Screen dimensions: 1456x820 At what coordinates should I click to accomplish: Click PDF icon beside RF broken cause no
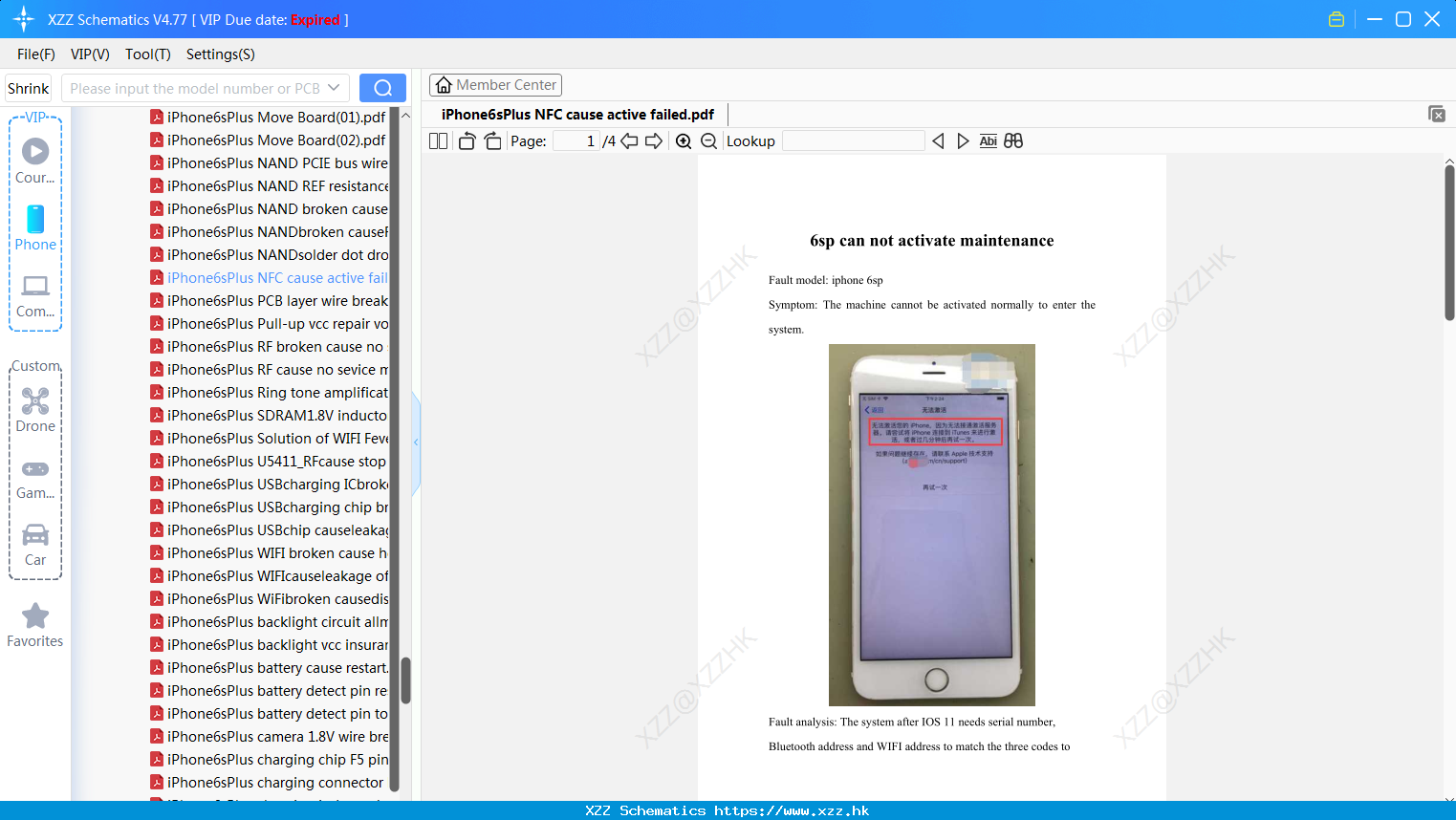click(157, 347)
